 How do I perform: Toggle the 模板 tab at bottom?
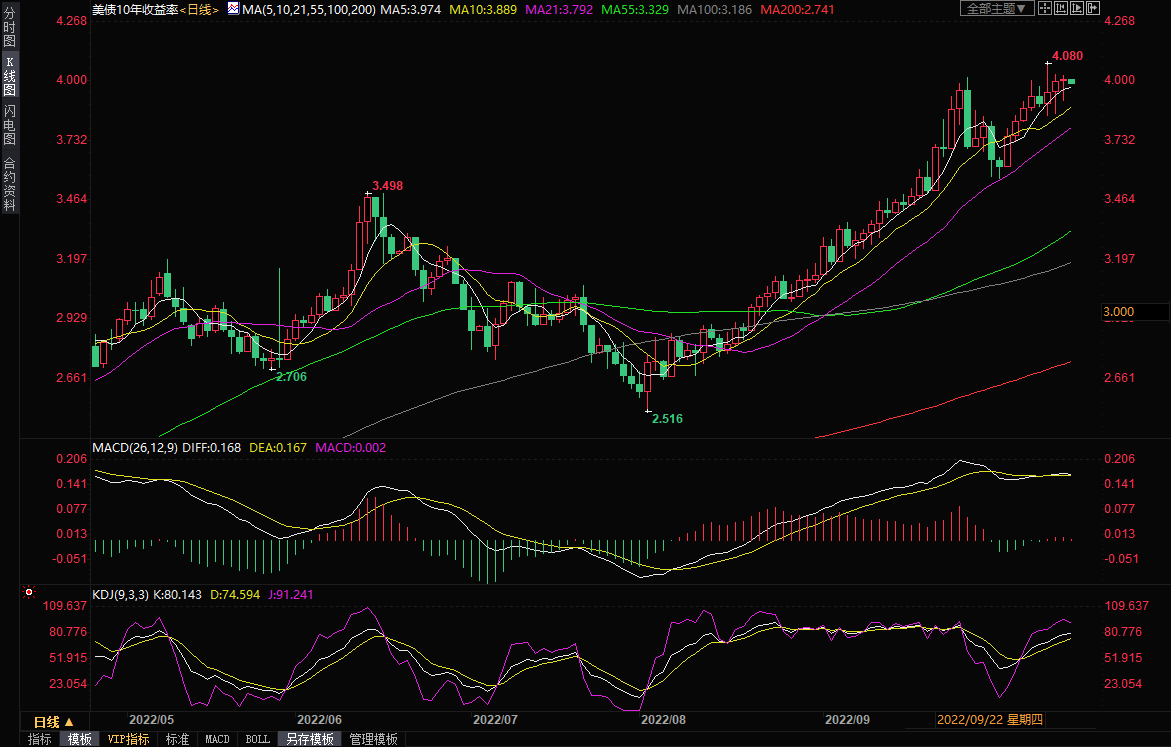coord(80,739)
